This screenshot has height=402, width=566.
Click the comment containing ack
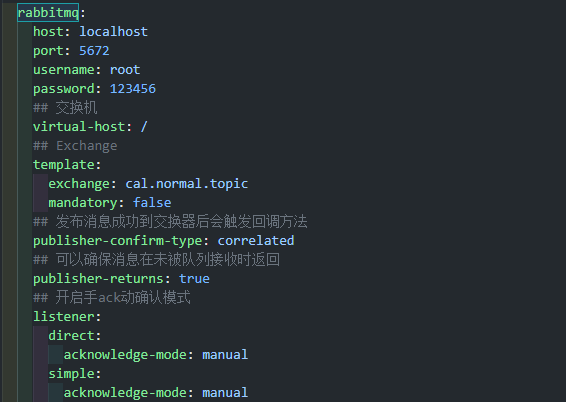point(112,298)
